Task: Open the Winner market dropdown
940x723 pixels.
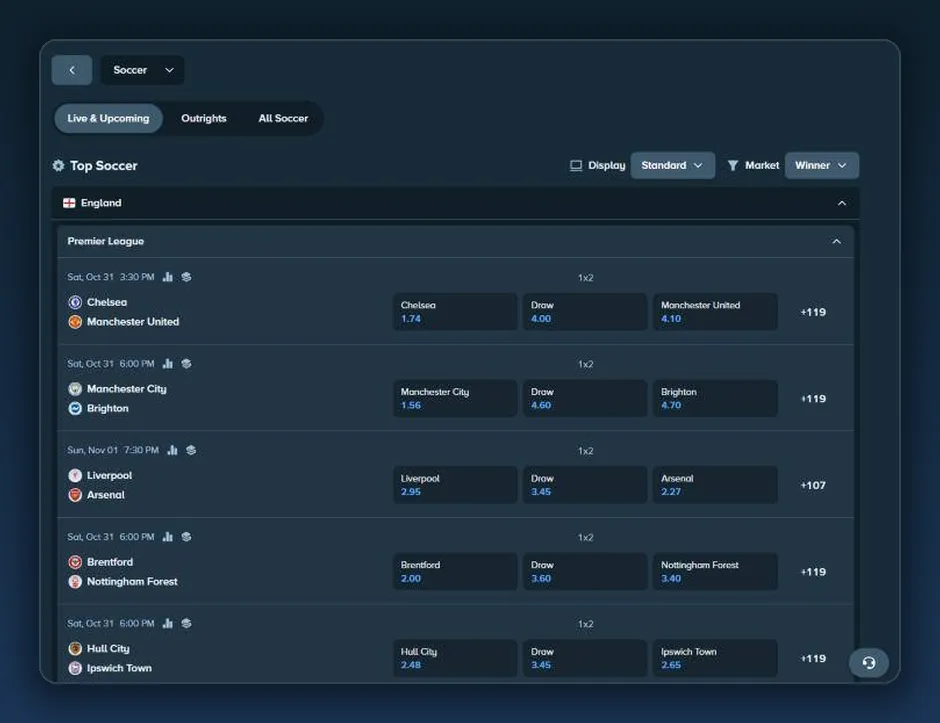Action: coord(822,165)
